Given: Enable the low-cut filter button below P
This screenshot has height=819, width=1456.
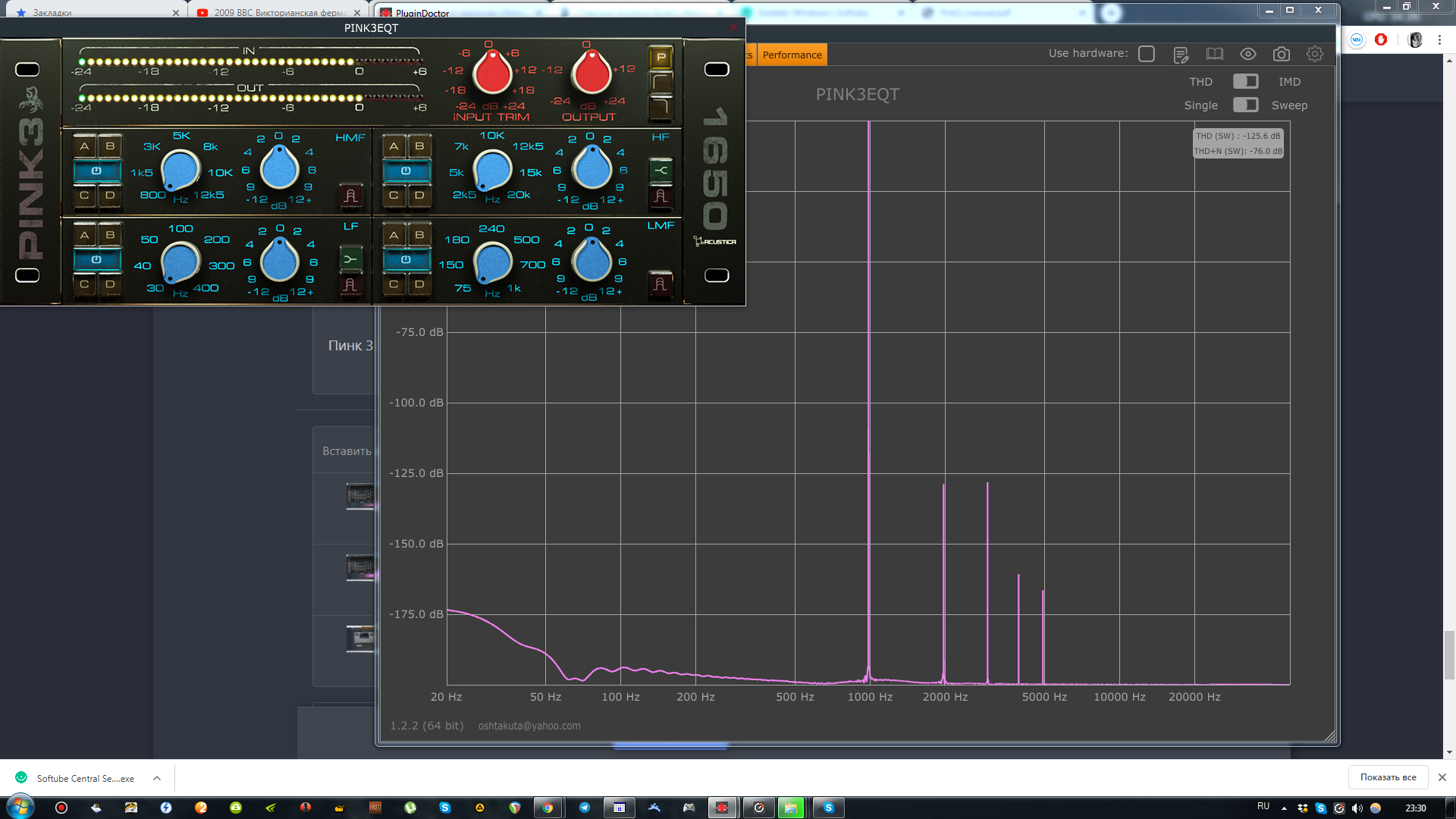Looking at the screenshot, I should coord(661,82).
